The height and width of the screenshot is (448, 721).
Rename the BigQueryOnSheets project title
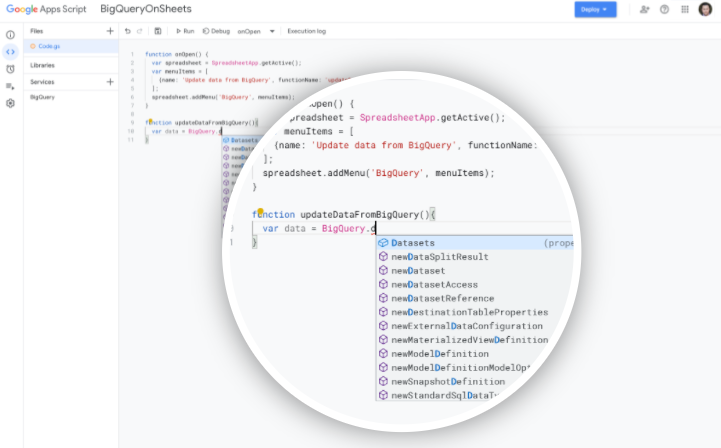click(x=146, y=9)
